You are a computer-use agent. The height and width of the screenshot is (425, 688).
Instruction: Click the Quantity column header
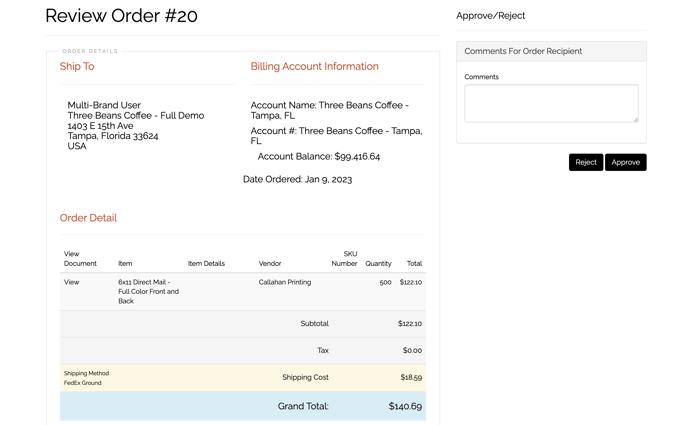pos(378,263)
